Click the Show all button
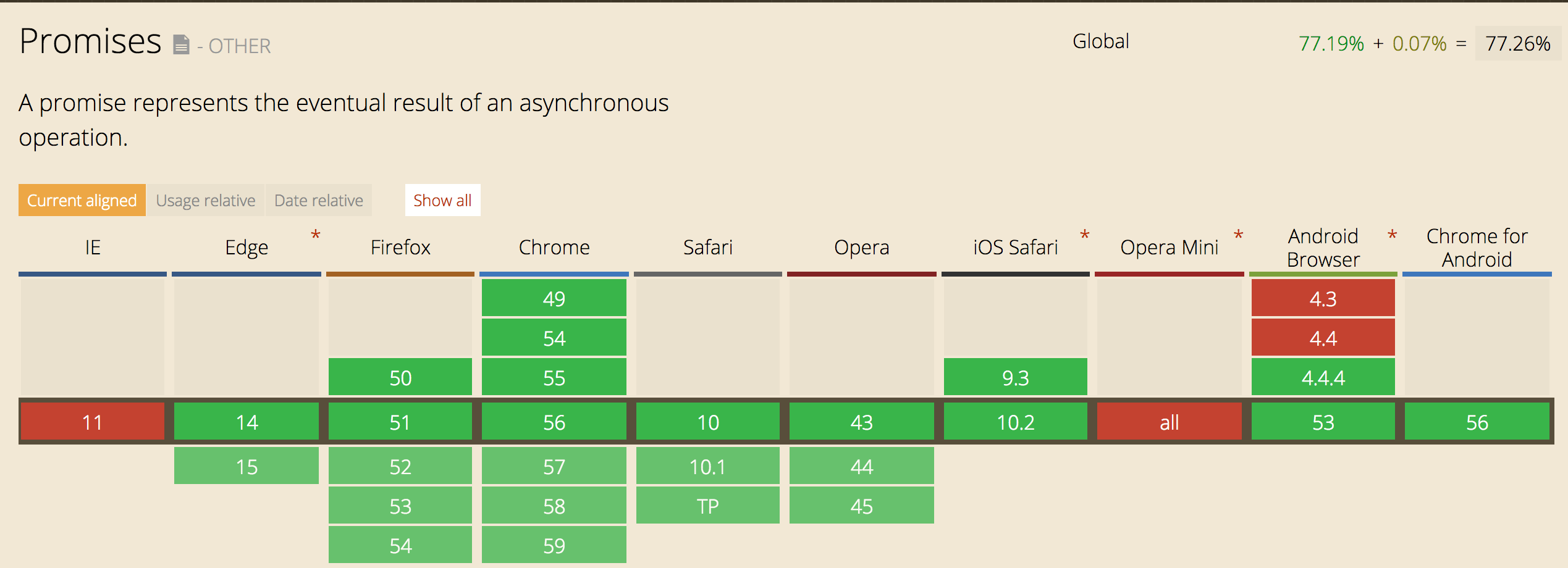Image resolution: width=1568 pixels, height=568 pixels. pyautogui.click(x=442, y=200)
